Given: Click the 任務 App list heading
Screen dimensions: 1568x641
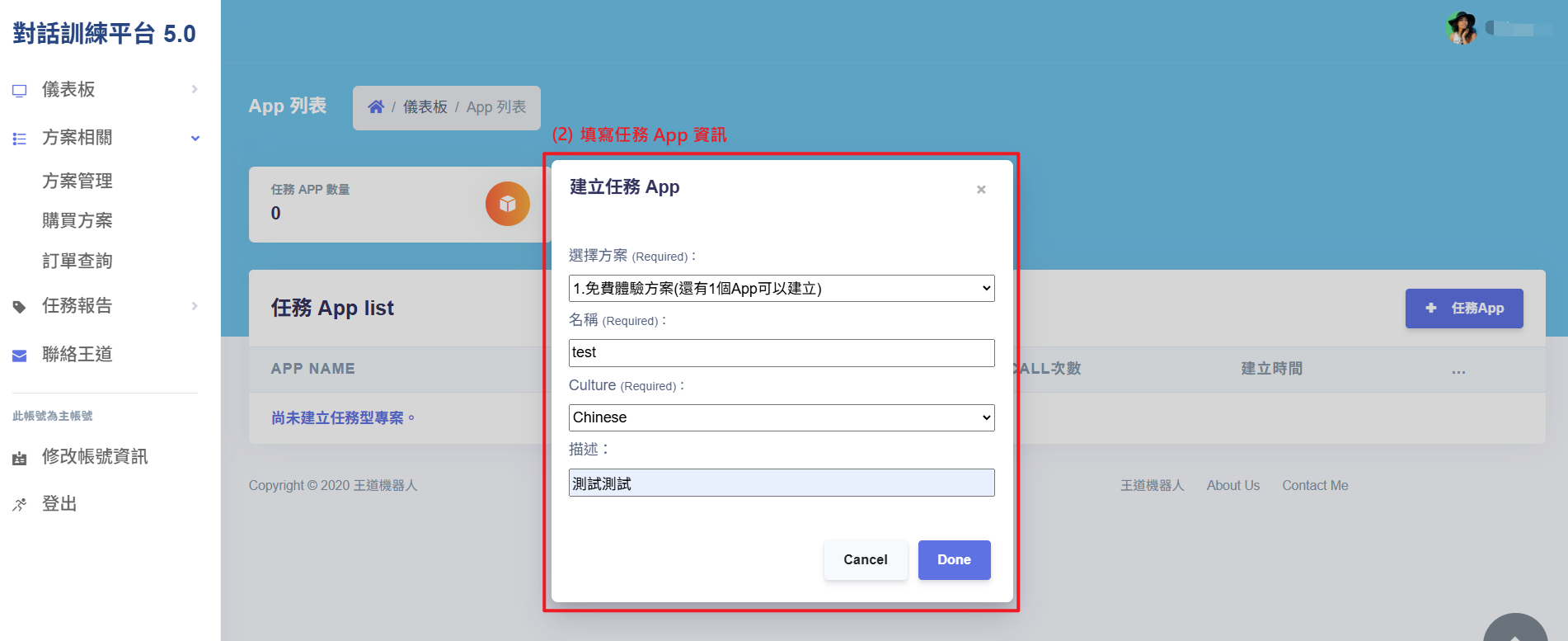Looking at the screenshot, I should [332, 309].
